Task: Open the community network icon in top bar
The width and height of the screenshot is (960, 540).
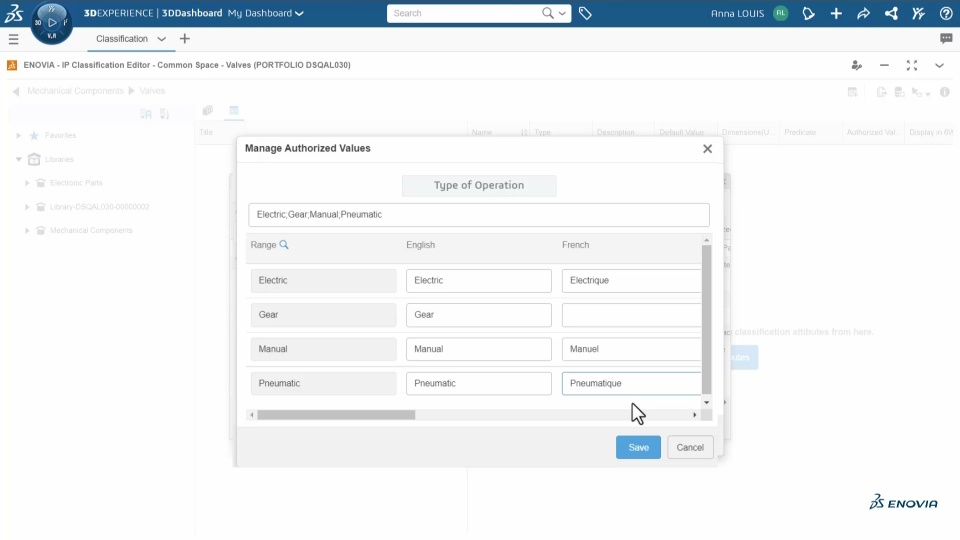Action: click(x=891, y=13)
